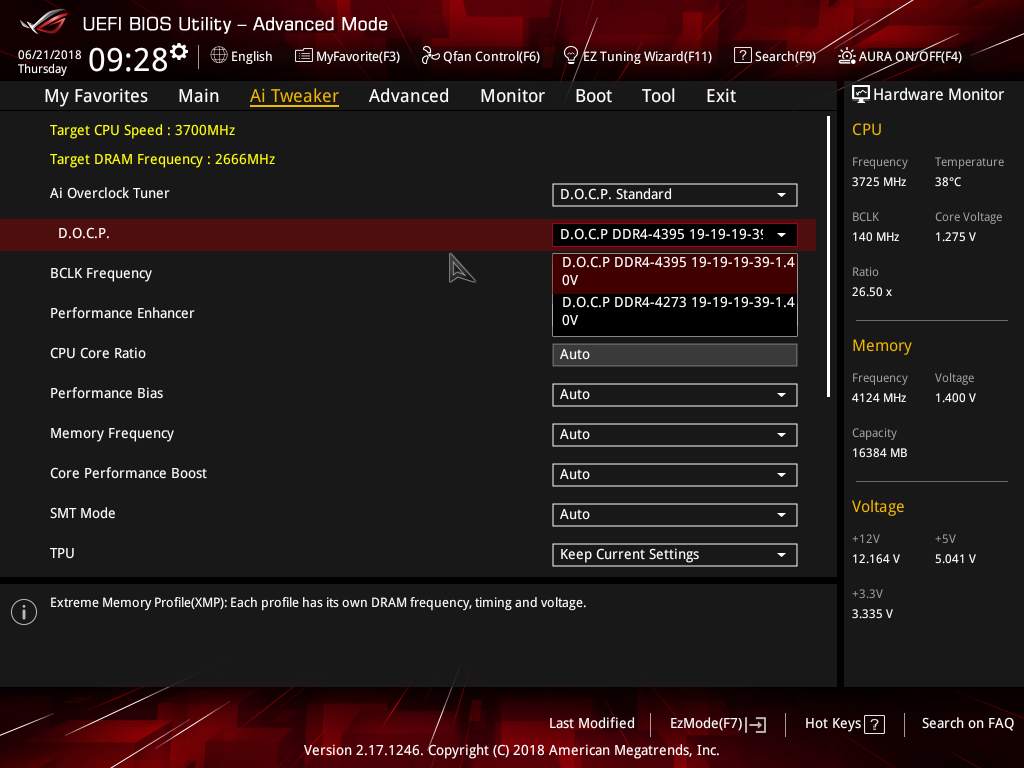Click the Hardware Monitor screen icon
This screenshot has height=768, width=1024.
(861, 95)
